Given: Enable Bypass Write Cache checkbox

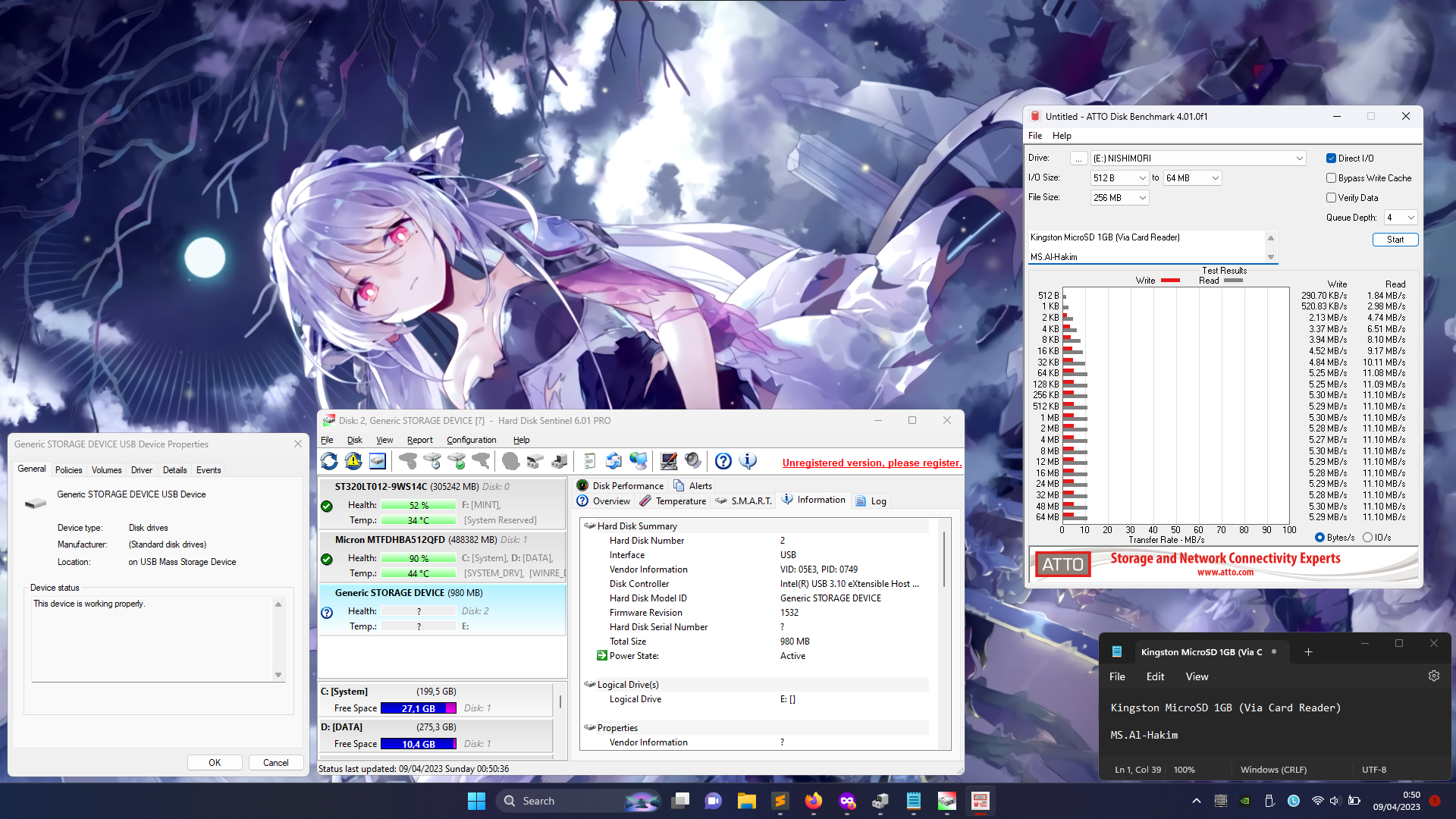Looking at the screenshot, I should coord(1331,178).
